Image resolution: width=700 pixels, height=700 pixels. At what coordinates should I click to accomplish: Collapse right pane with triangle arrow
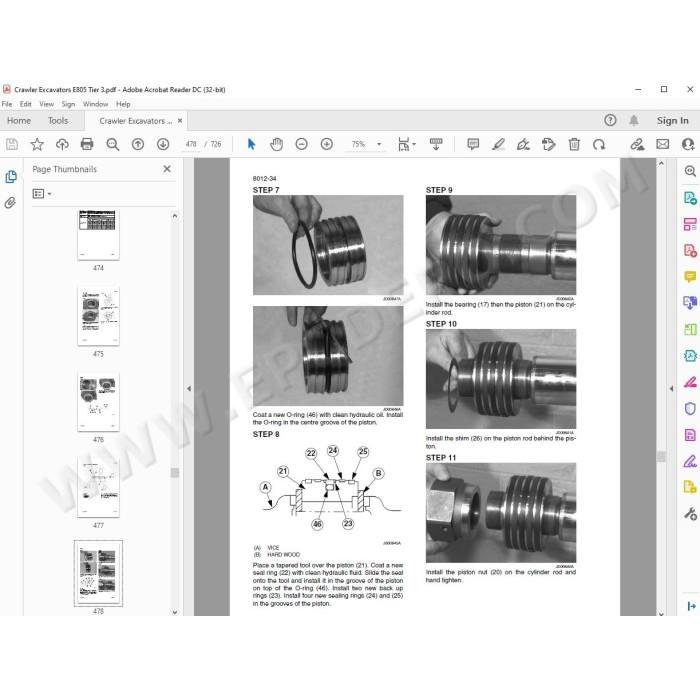point(671,389)
